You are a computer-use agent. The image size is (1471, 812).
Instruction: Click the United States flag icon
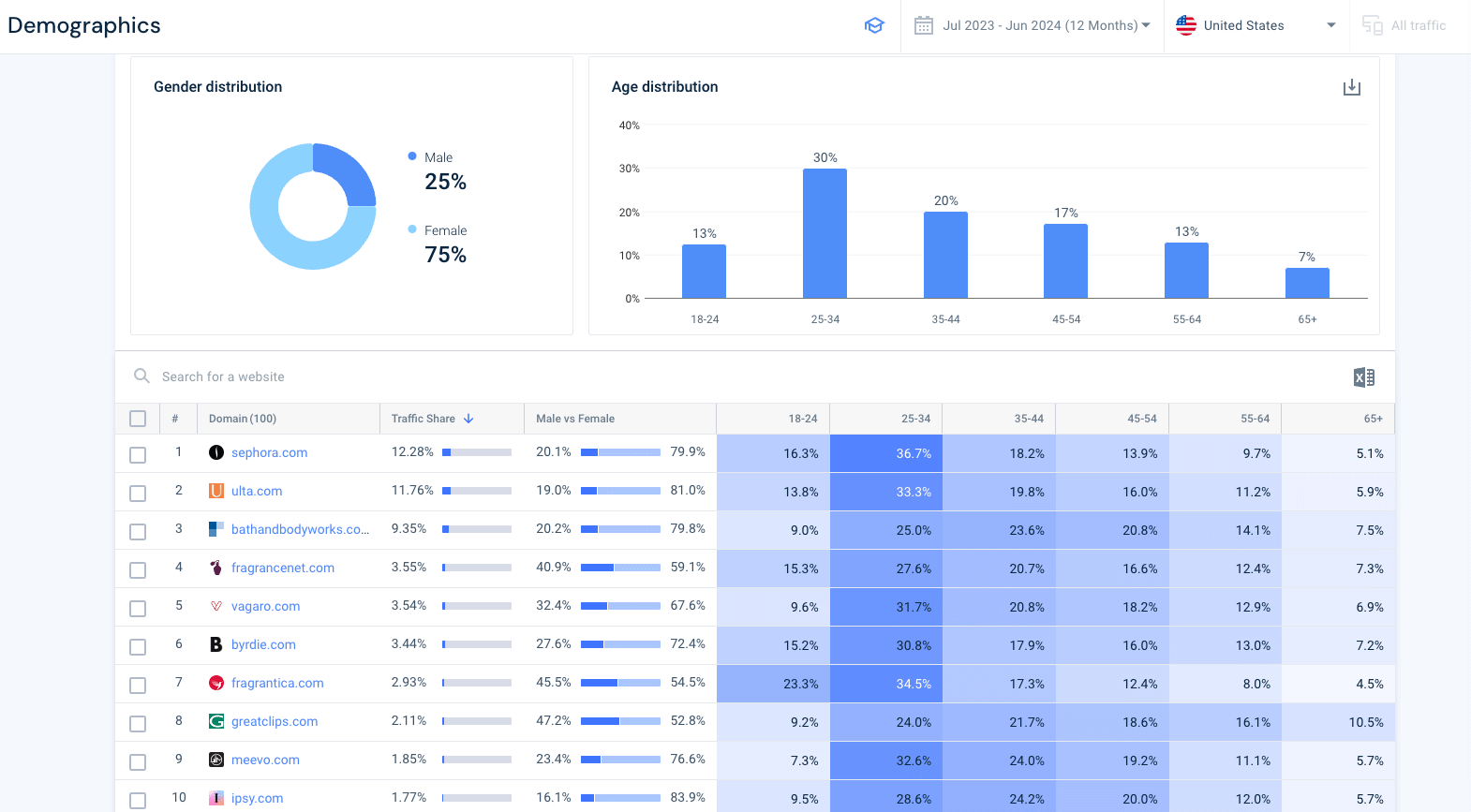coord(1186,25)
